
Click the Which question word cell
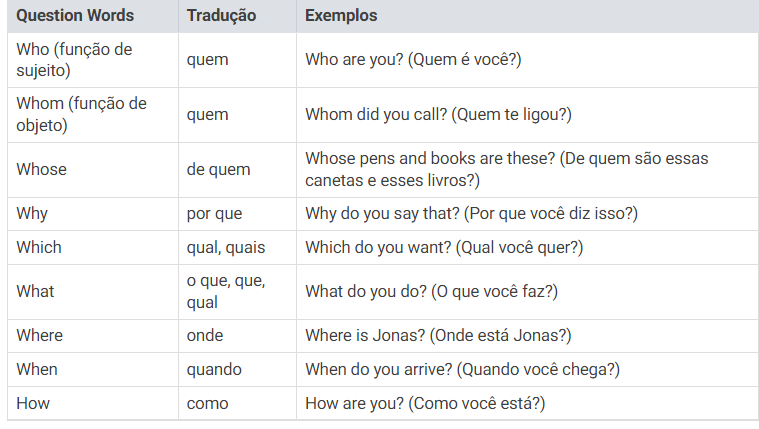[x=93, y=247]
